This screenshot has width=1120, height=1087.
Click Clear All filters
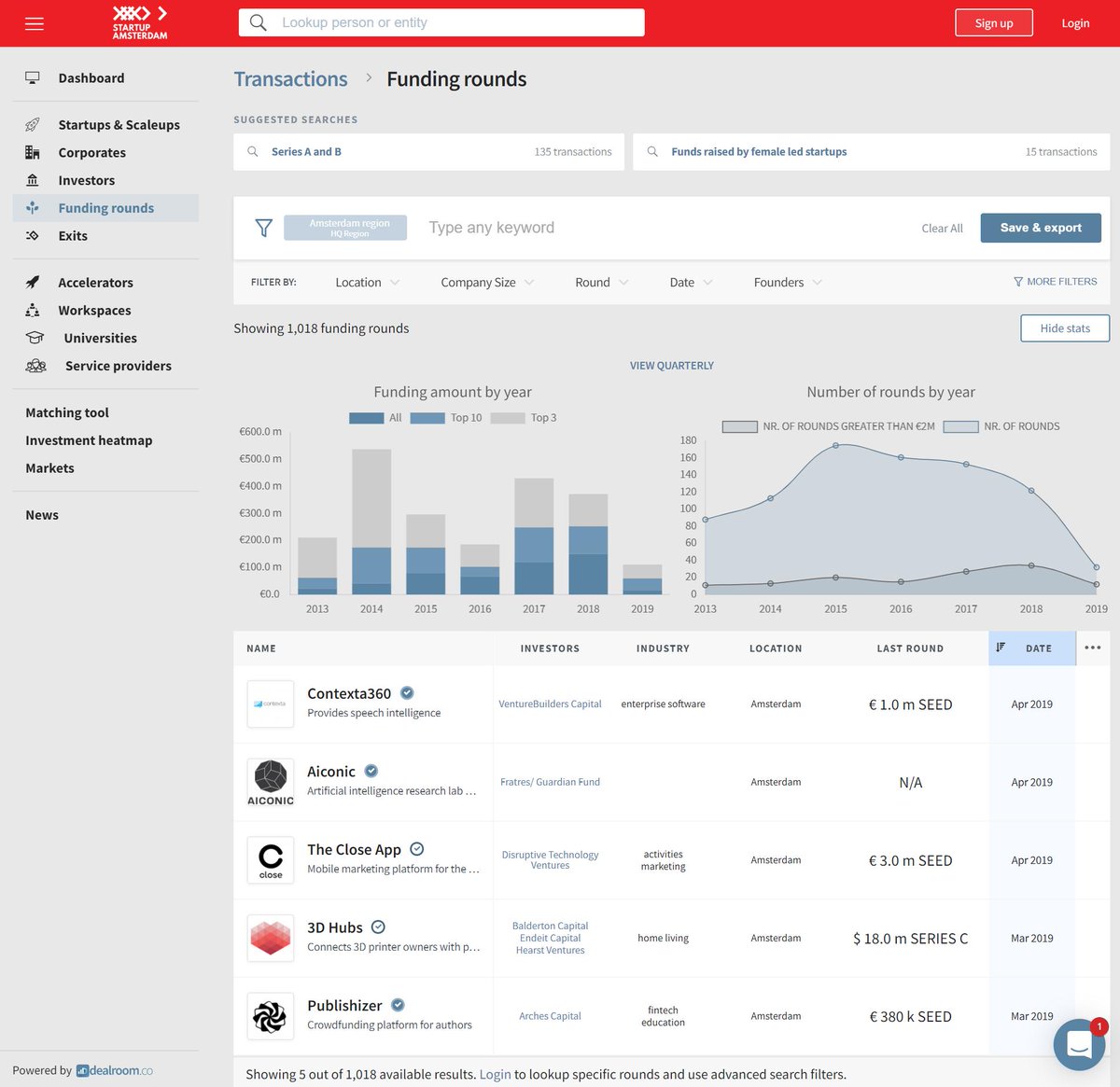tap(942, 228)
